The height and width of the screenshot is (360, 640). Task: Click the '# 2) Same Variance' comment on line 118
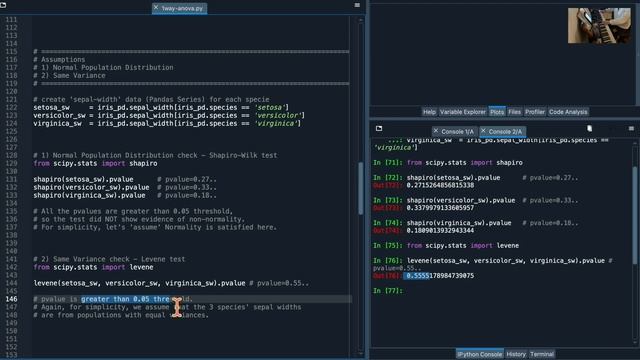click(x=69, y=76)
